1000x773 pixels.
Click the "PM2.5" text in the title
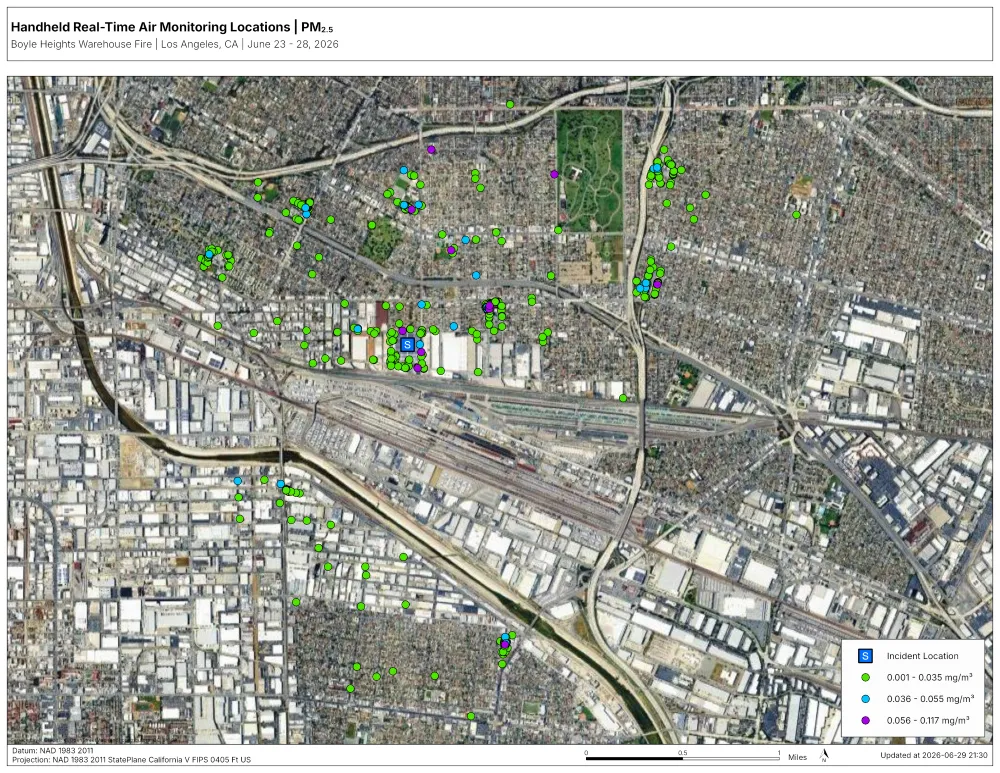[x=317, y=27]
